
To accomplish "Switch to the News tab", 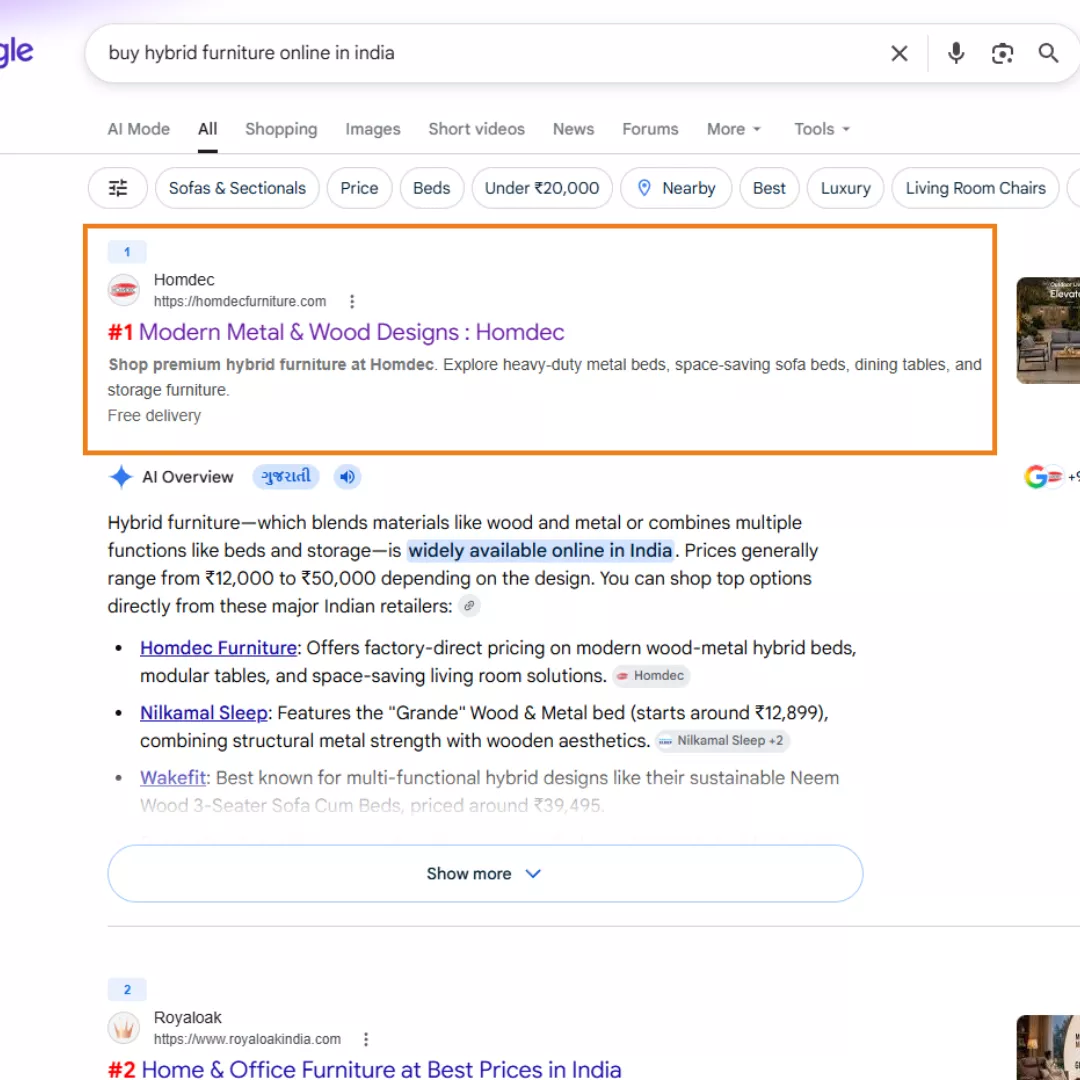I will pyautogui.click(x=573, y=129).
